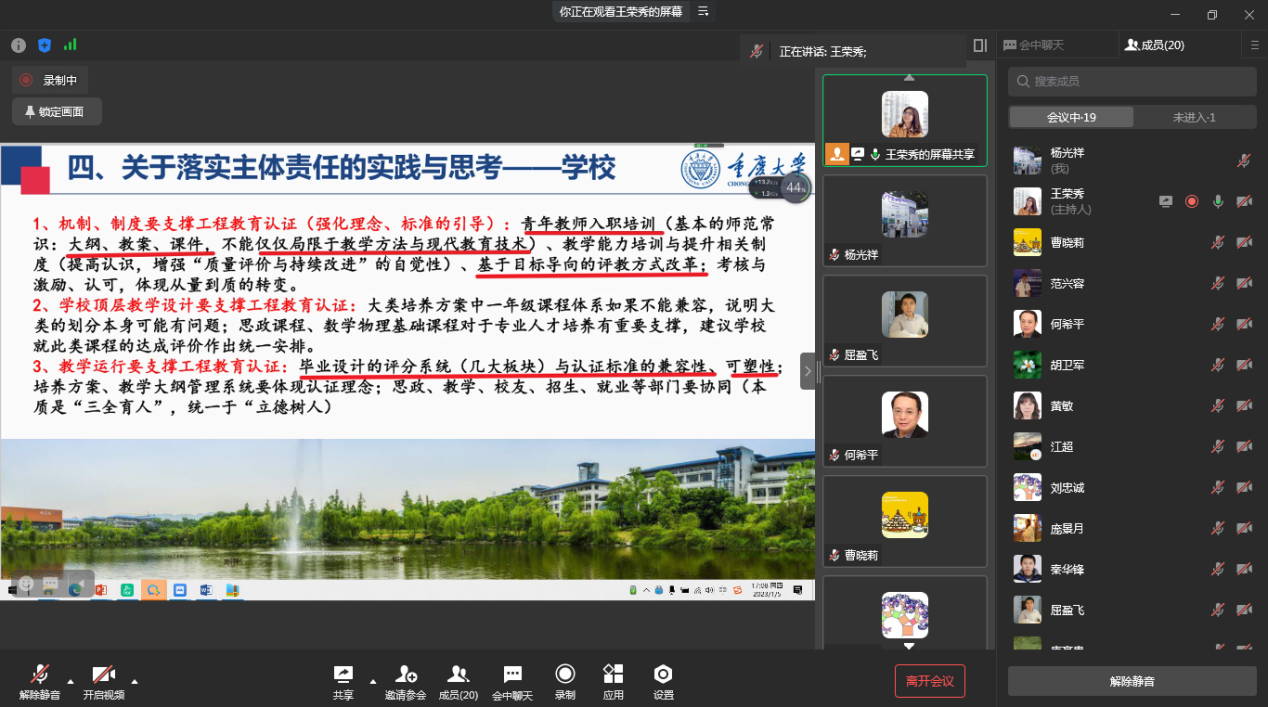Viewport: 1268px width, 707px height.
Task: Click the 共享 screen share icon
Action: [343, 675]
